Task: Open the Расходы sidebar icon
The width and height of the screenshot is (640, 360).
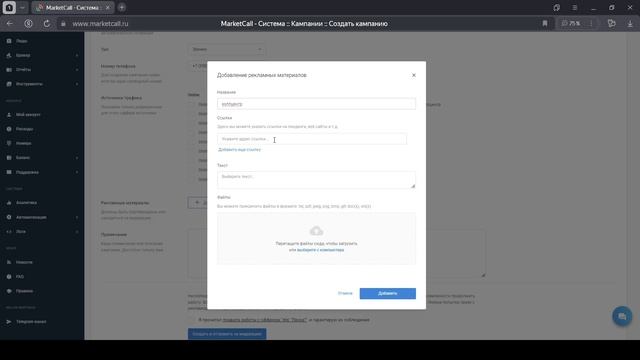Action: click(9, 129)
